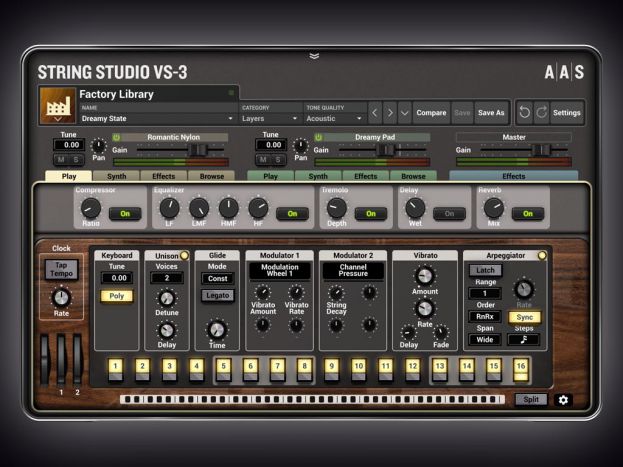This screenshot has width=623, height=467.
Task: Open the Master Effects tab
Action: coord(514,176)
